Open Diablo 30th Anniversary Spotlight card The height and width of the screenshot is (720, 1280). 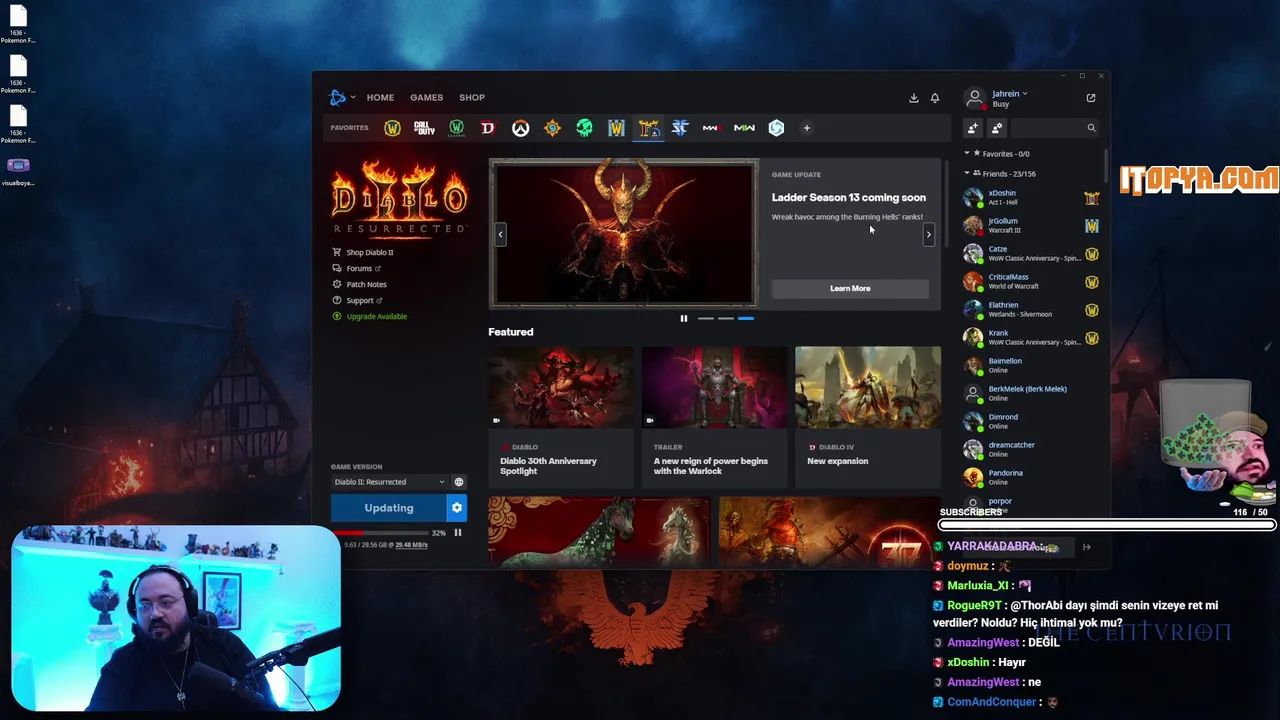click(x=560, y=417)
